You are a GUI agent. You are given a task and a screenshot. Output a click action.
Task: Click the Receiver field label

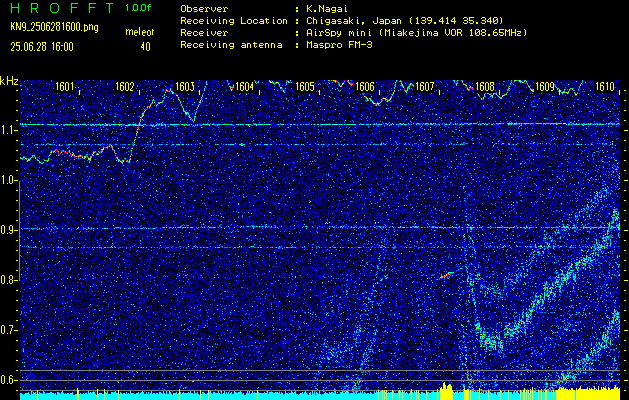coord(204,33)
